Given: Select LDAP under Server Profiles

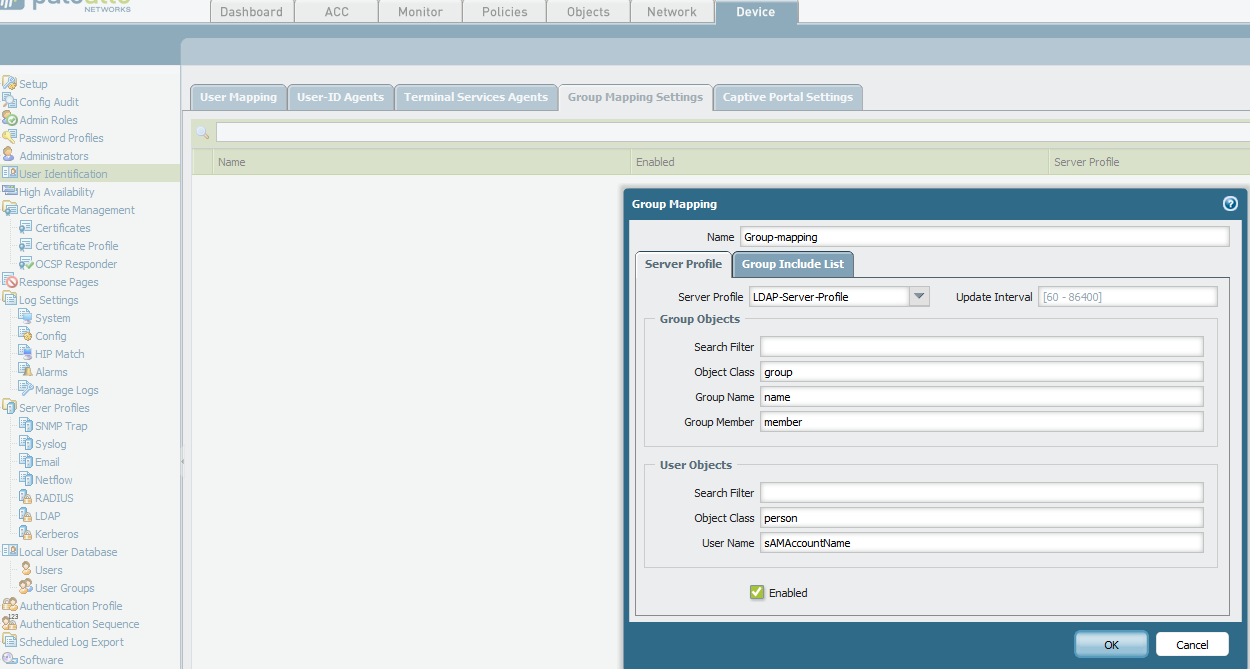Looking at the screenshot, I should click(x=48, y=515).
